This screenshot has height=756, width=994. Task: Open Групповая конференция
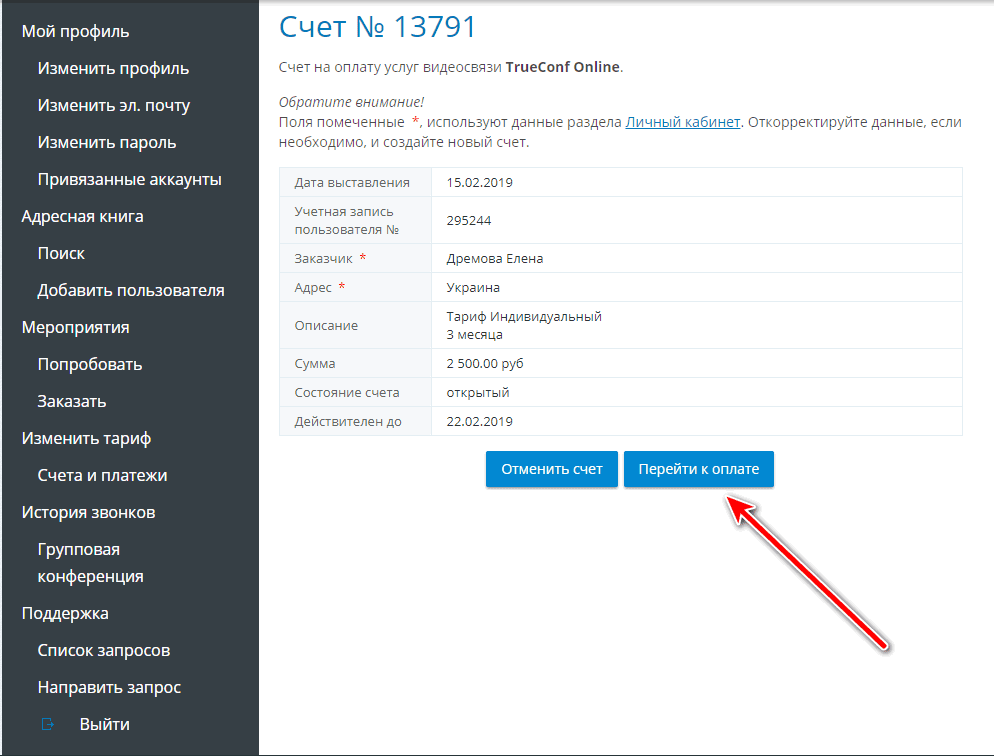click(x=91, y=563)
